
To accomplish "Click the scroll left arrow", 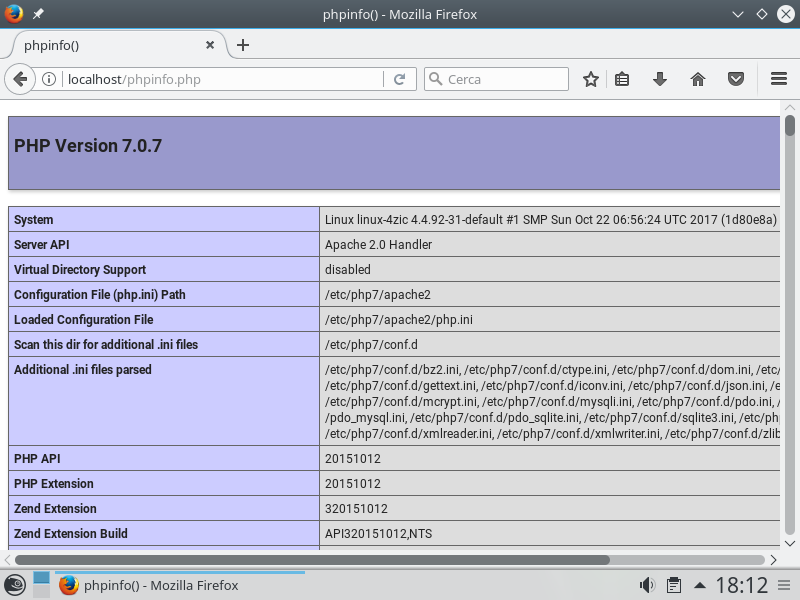I will click(7, 560).
